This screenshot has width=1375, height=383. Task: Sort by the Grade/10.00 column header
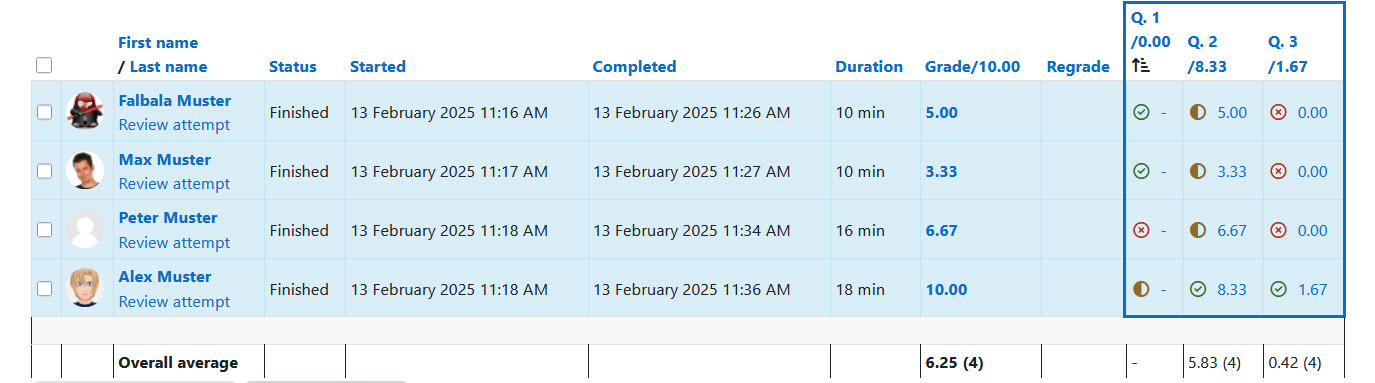973,67
